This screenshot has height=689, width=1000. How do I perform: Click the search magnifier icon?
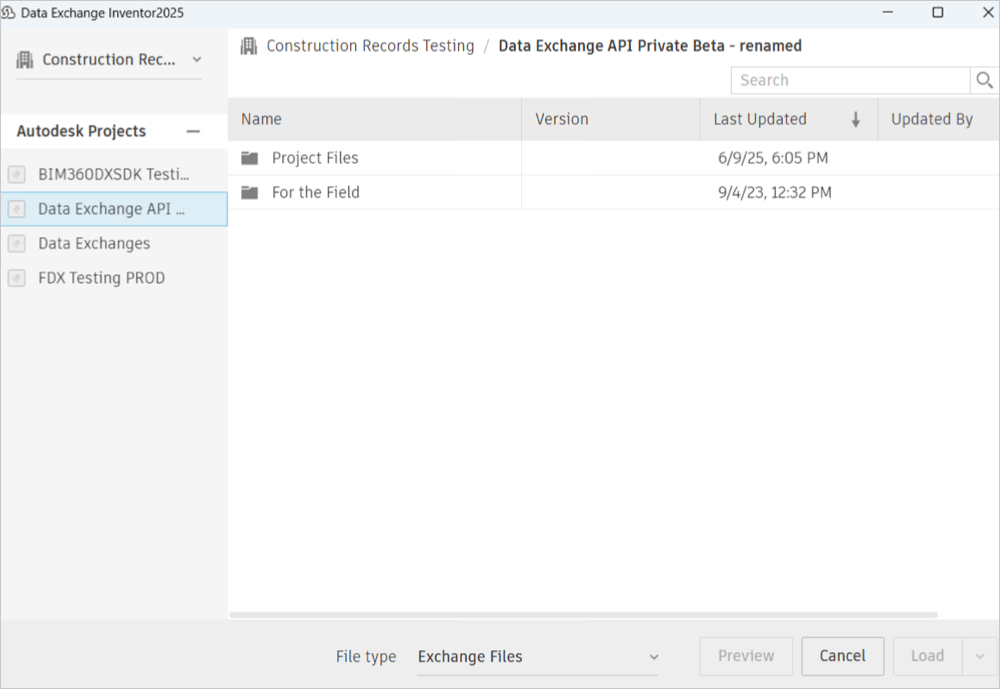click(x=984, y=80)
